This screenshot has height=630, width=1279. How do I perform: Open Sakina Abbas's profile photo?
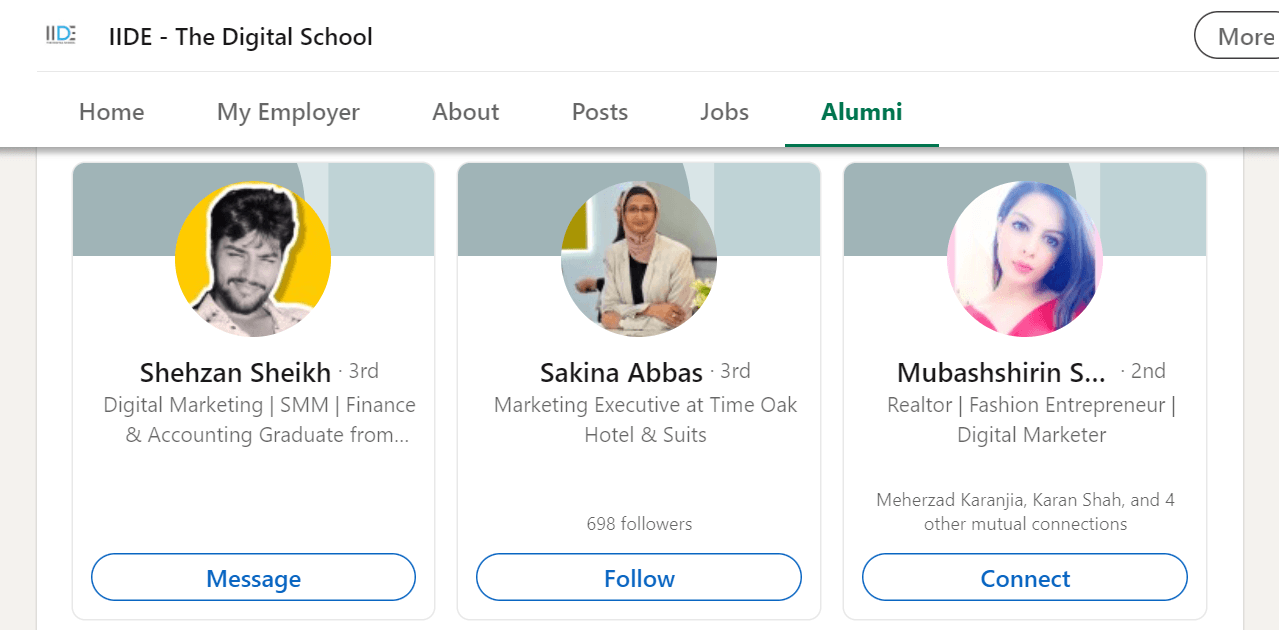coord(639,259)
